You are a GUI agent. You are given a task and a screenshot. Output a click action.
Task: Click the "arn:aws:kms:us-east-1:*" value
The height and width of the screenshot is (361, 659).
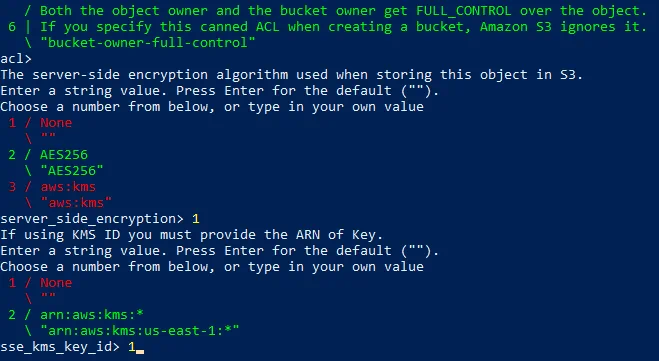click(140, 331)
